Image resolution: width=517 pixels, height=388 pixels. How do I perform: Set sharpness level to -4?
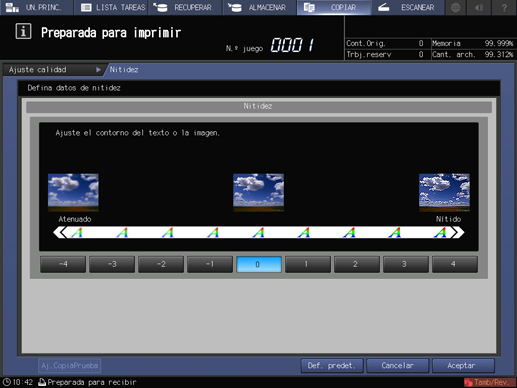coord(63,264)
